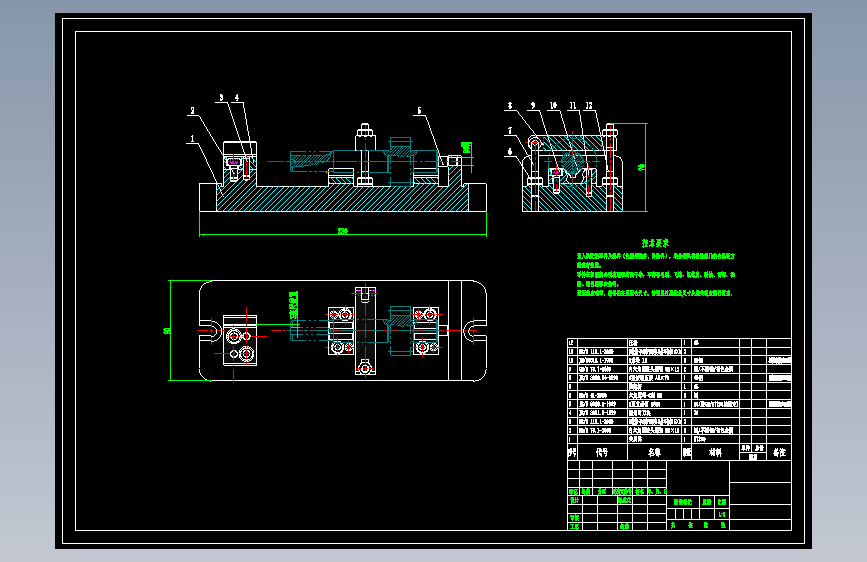Select balloon number 4 above the left clamp

237,97
